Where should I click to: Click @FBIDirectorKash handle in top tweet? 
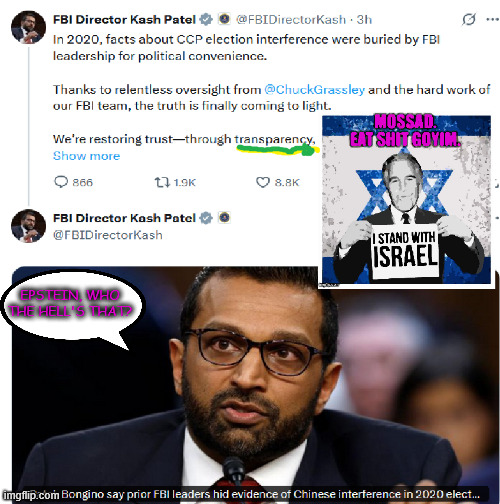click(291, 20)
